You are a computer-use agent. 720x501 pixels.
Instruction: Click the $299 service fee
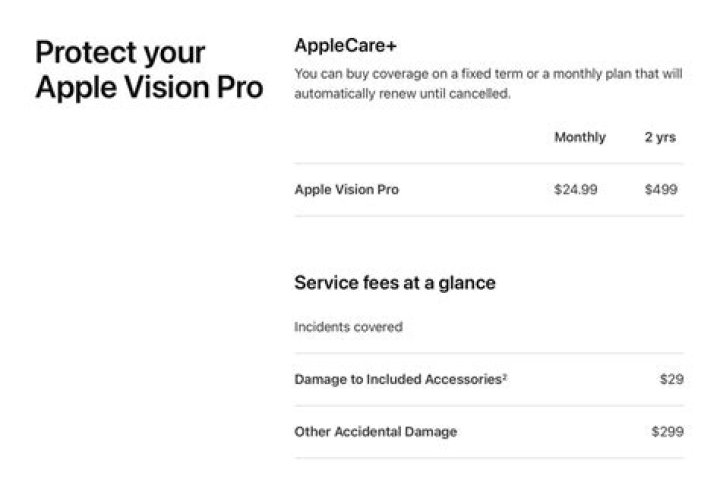(667, 432)
